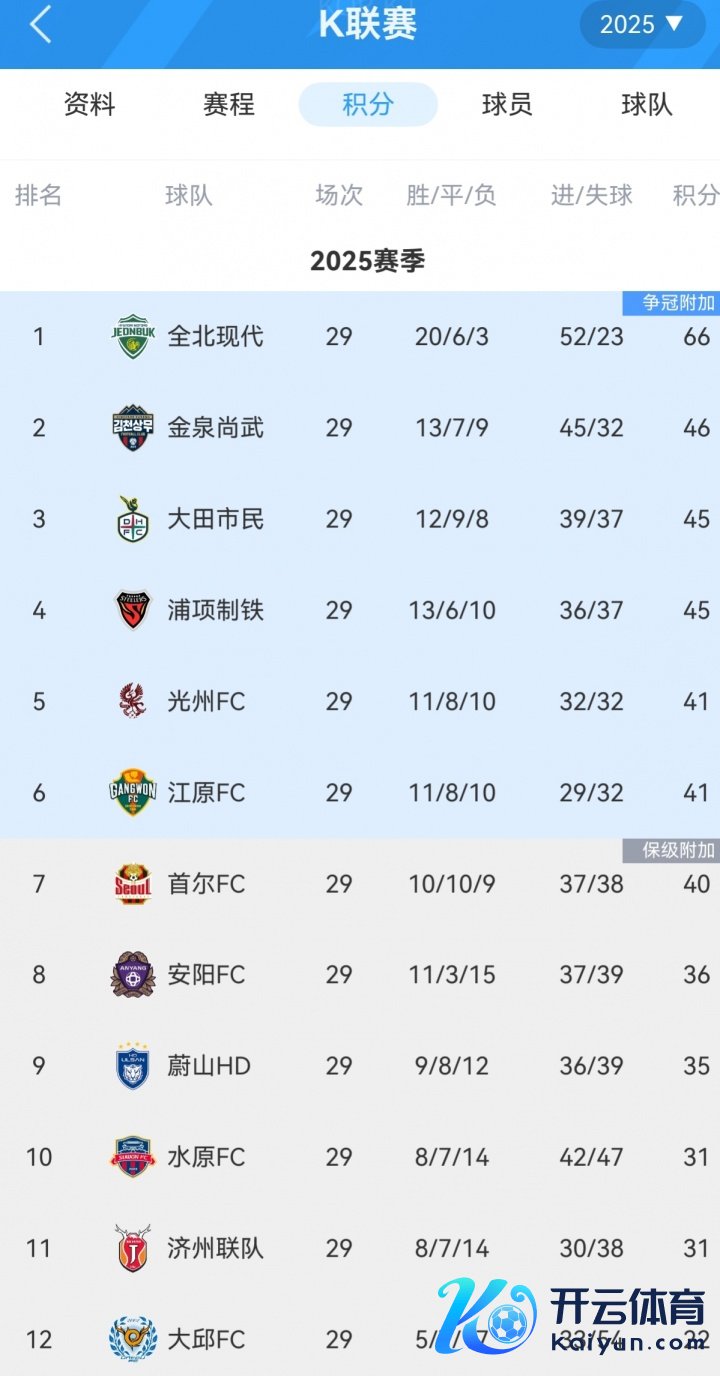The height and width of the screenshot is (1376, 720).
Task: Tap the 蔚山HD team badge
Action: coord(132,1066)
